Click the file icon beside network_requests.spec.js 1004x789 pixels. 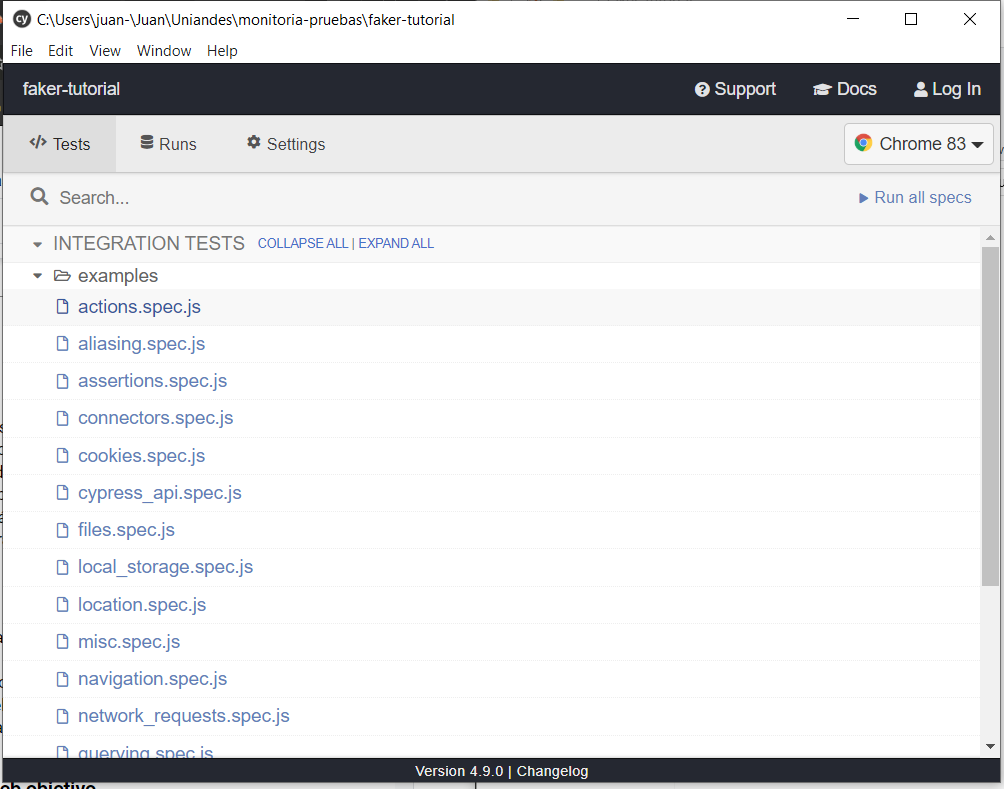(x=62, y=716)
